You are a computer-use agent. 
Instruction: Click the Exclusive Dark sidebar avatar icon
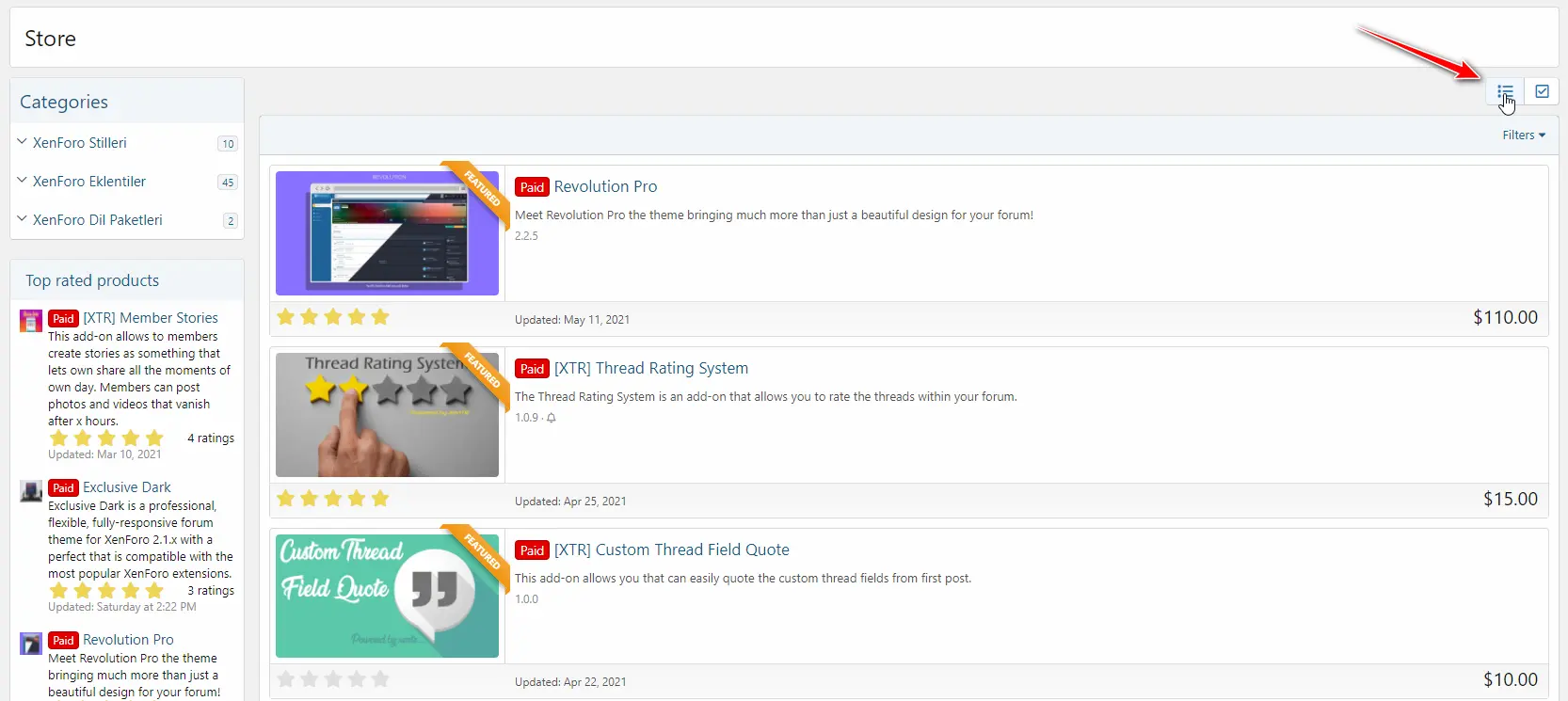pos(31,490)
